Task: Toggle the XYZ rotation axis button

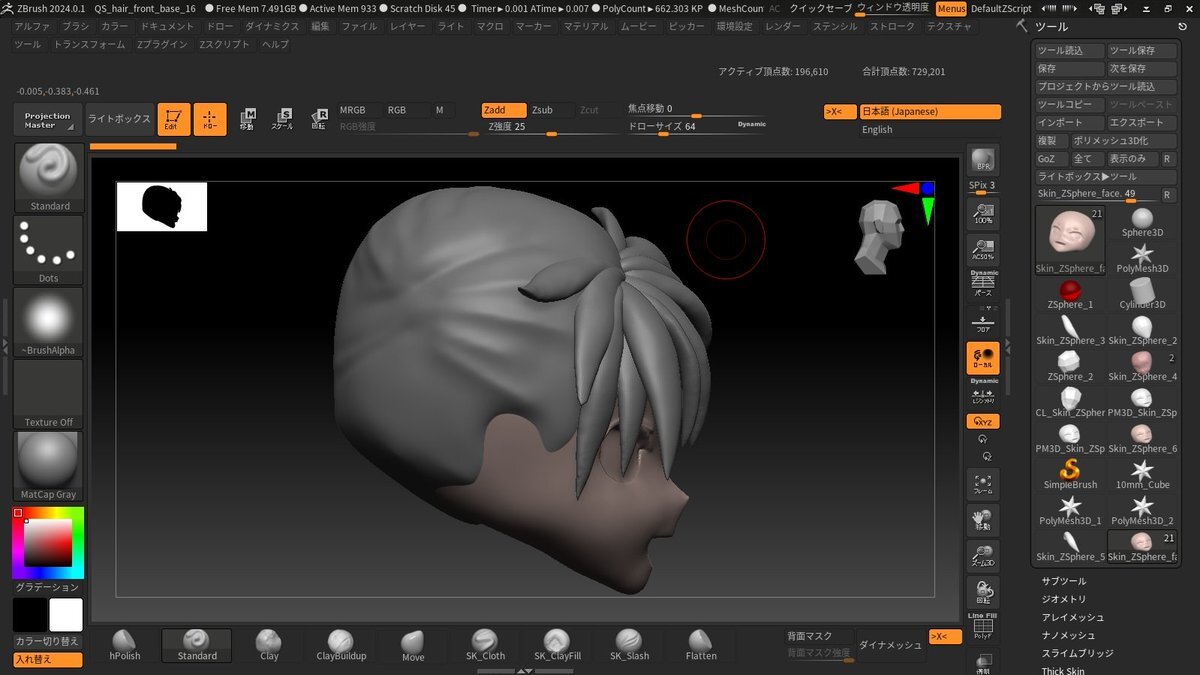Action: (982, 422)
